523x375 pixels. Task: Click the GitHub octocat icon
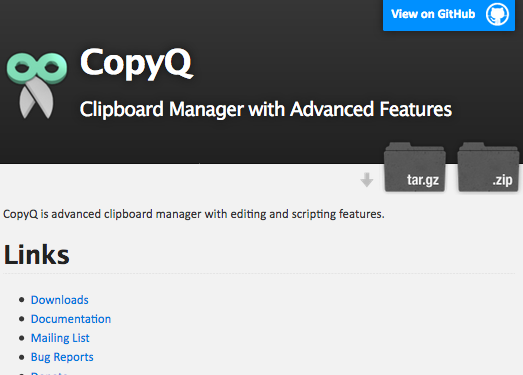(x=497, y=14)
